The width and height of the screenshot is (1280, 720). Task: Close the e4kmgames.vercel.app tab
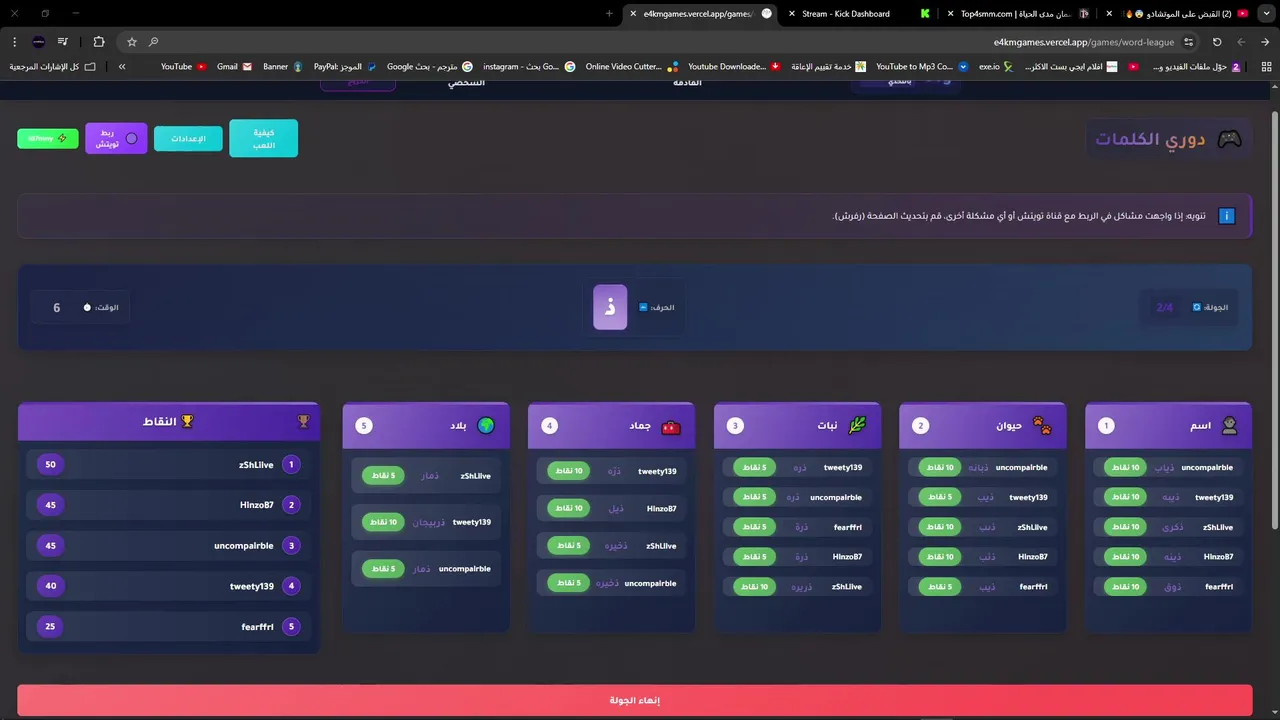(633, 14)
